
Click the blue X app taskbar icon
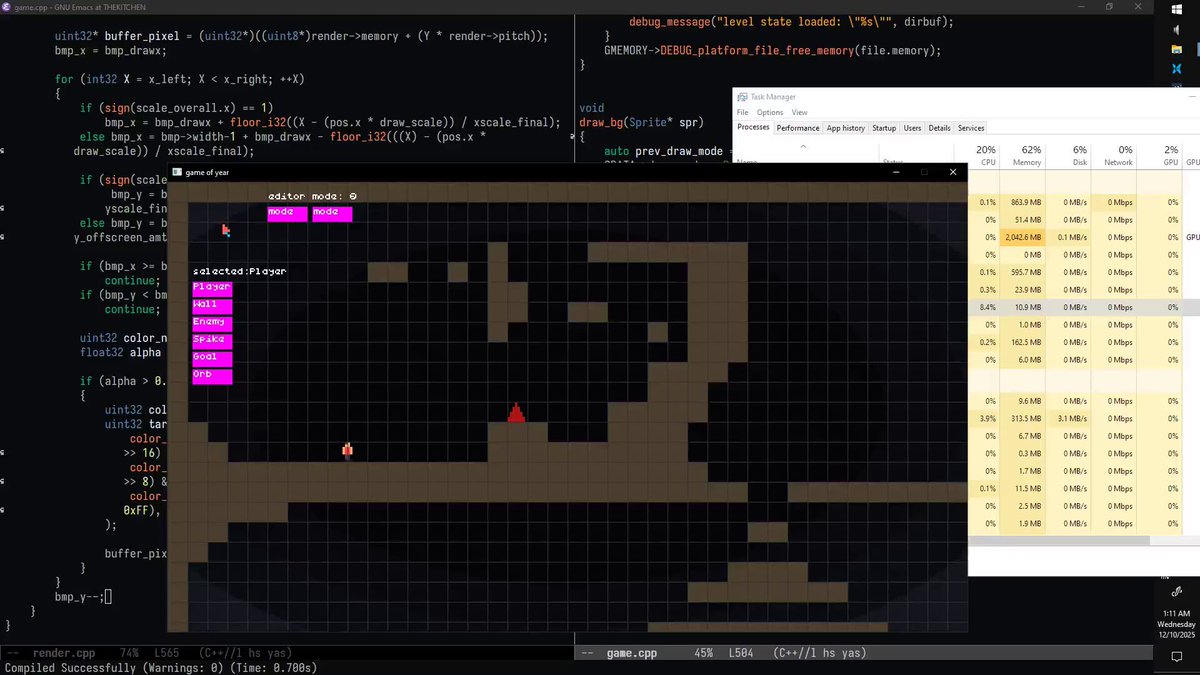pos(1176,70)
